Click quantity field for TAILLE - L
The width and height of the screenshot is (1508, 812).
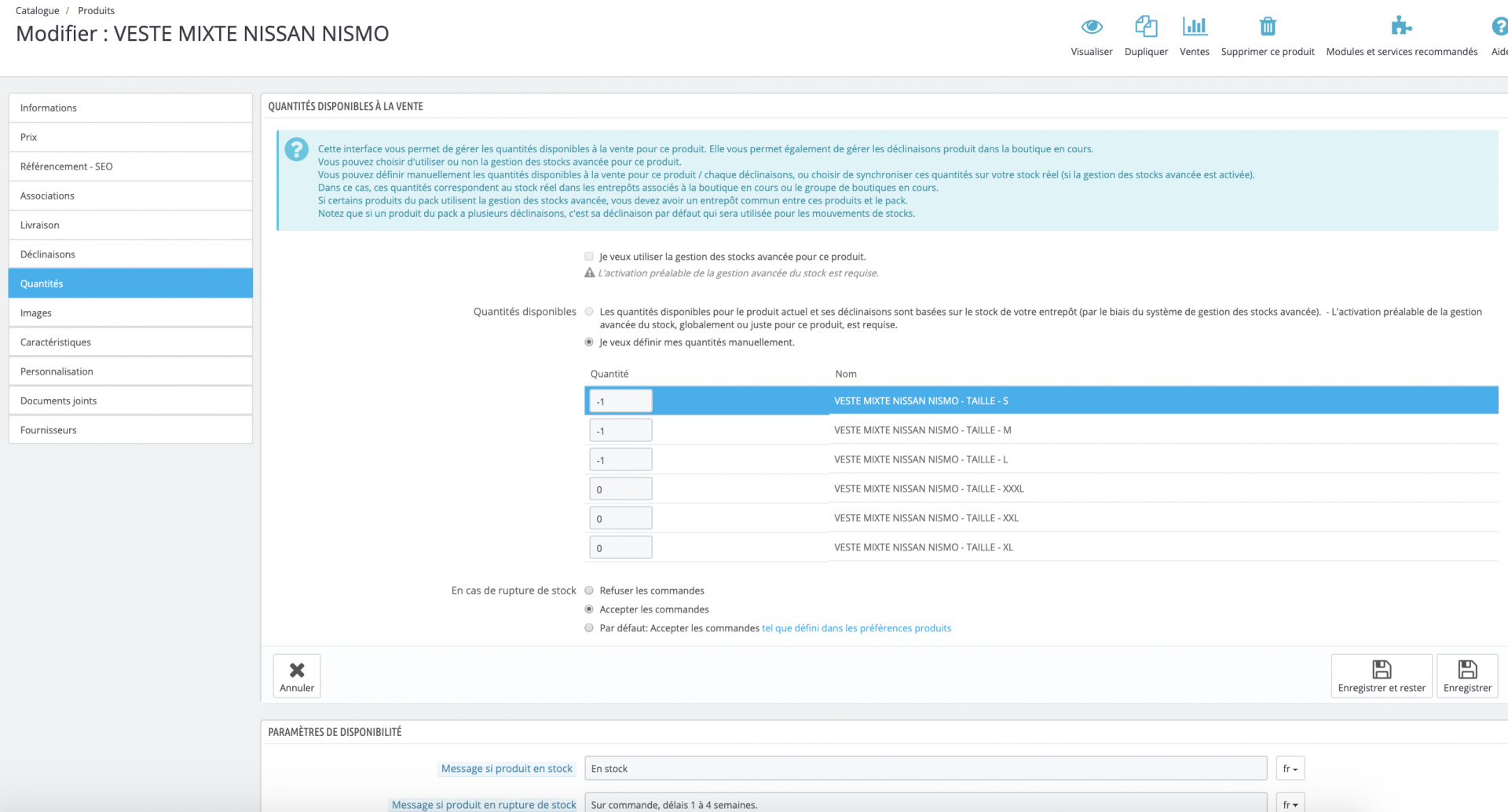coord(620,459)
